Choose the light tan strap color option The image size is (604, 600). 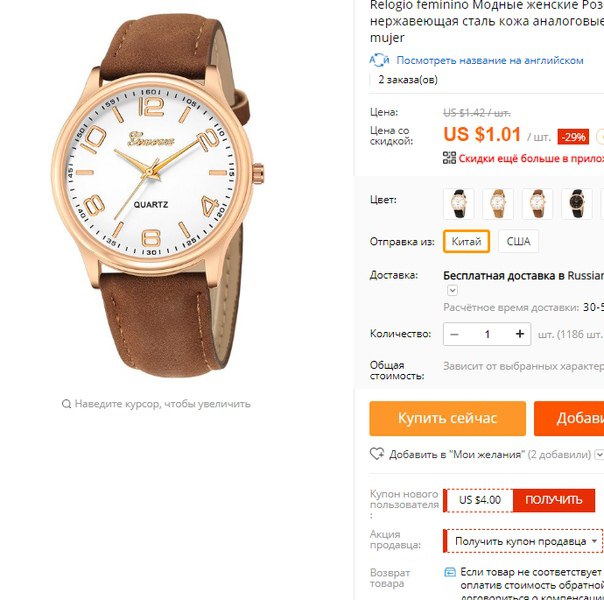coord(498,204)
